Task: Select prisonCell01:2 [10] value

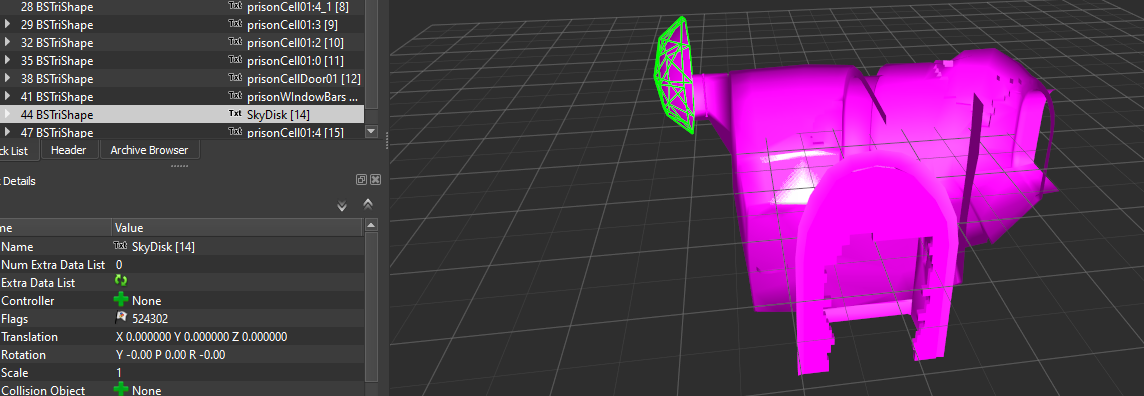Action: click(295, 42)
